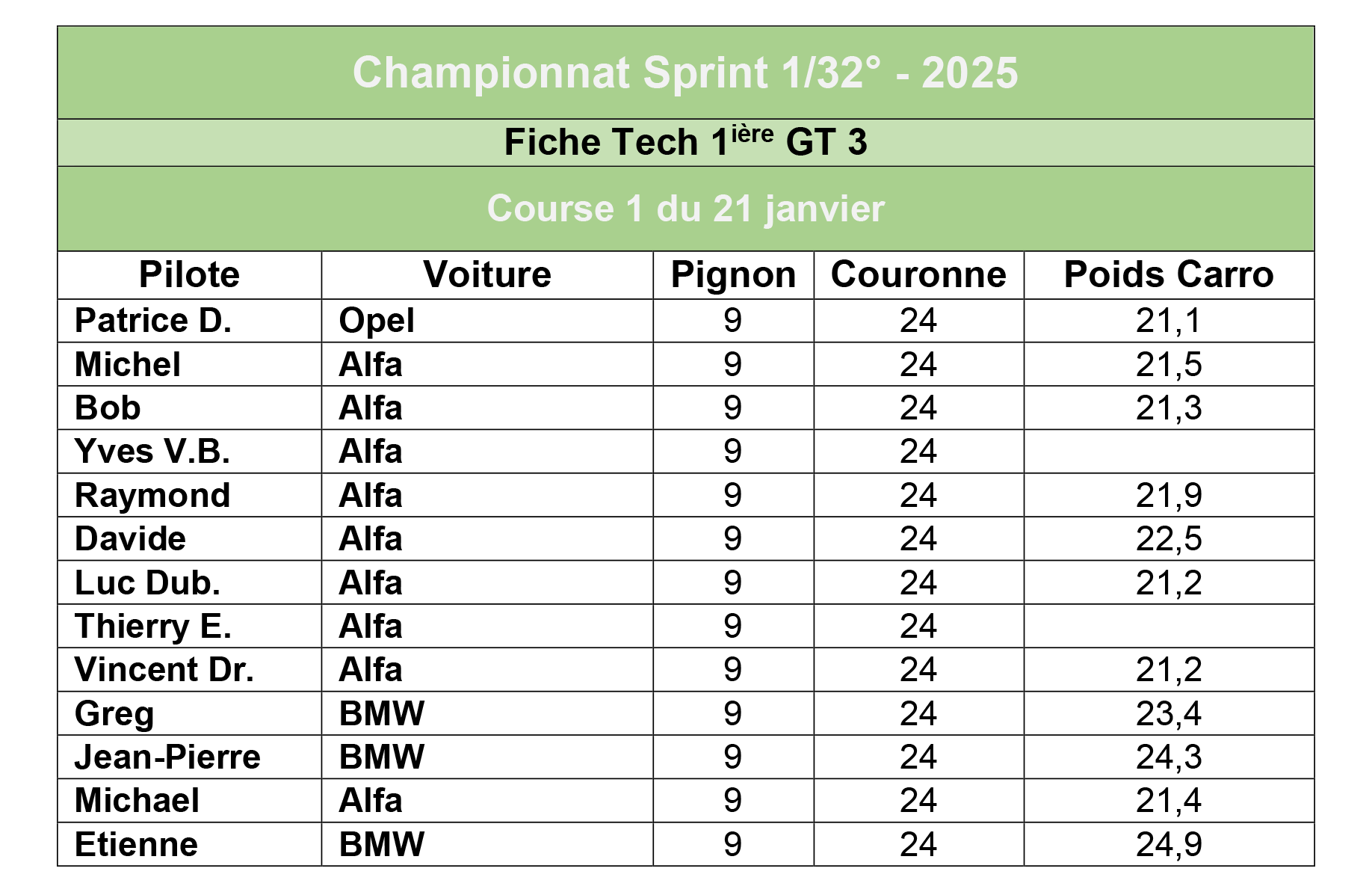
Task: Click the Couronne column header
Action: pyautogui.click(x=918, y=275)
